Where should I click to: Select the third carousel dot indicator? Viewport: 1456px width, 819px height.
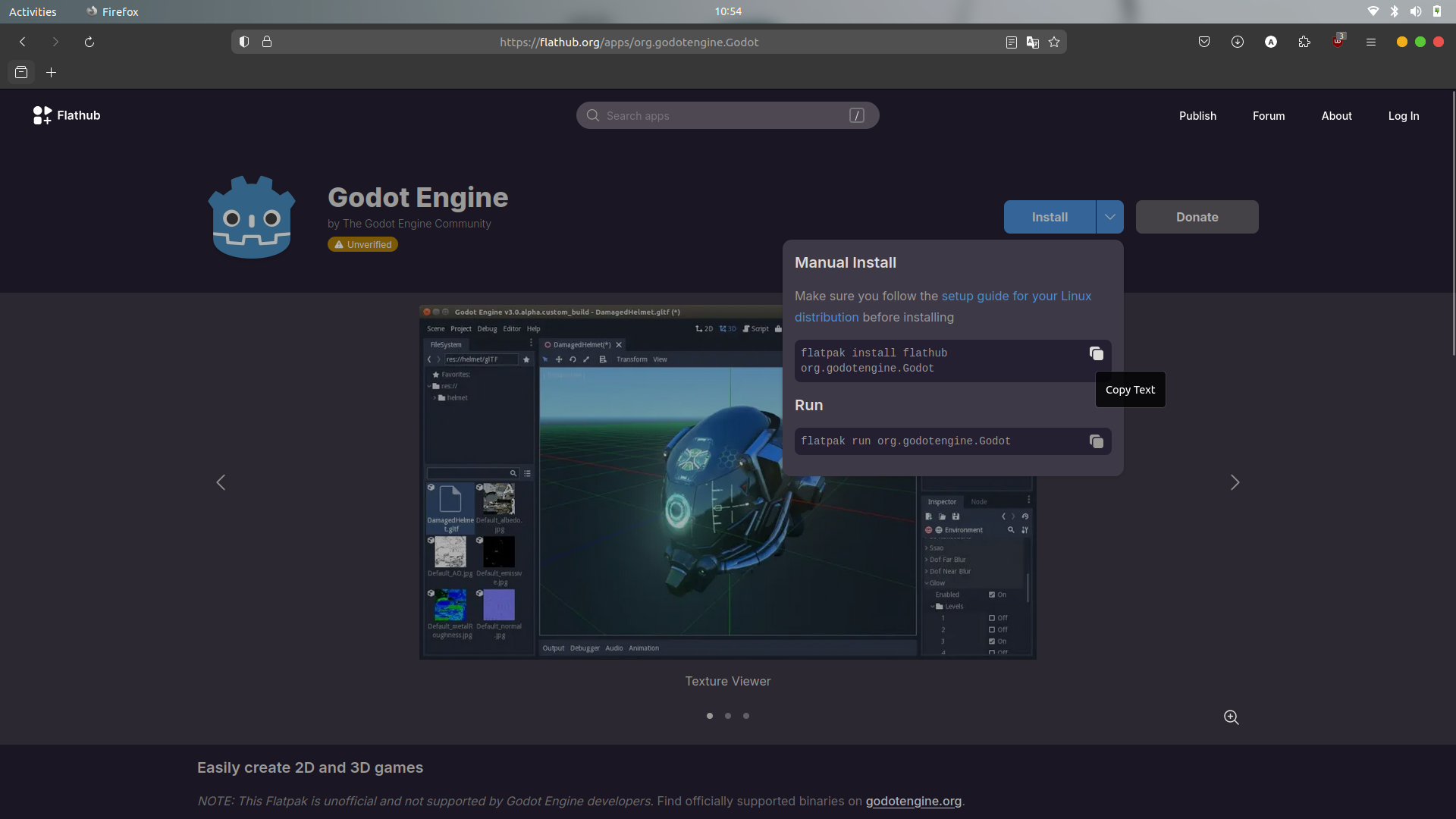pos(746,716)
